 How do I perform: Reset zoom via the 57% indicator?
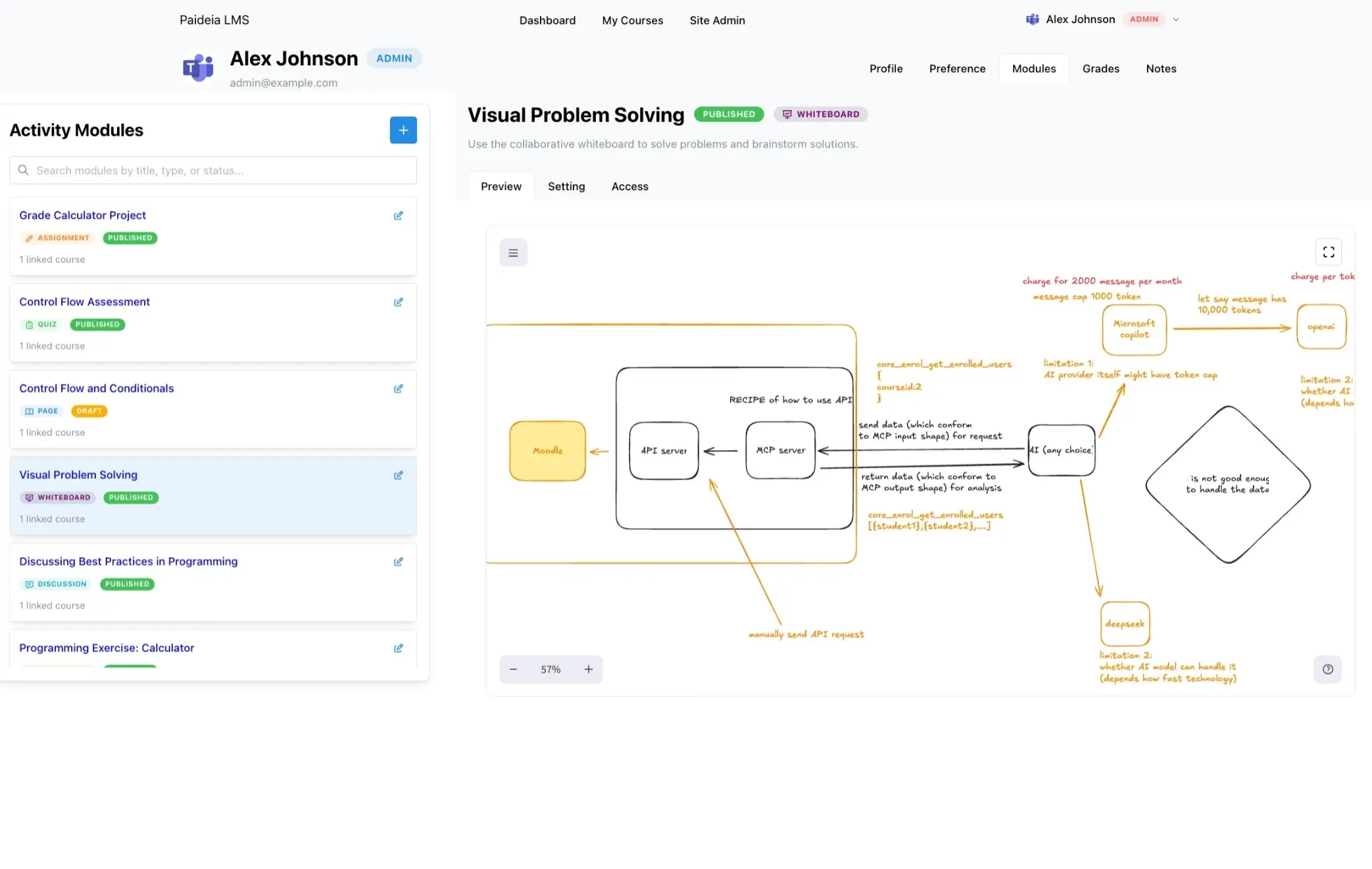(551, 669)
